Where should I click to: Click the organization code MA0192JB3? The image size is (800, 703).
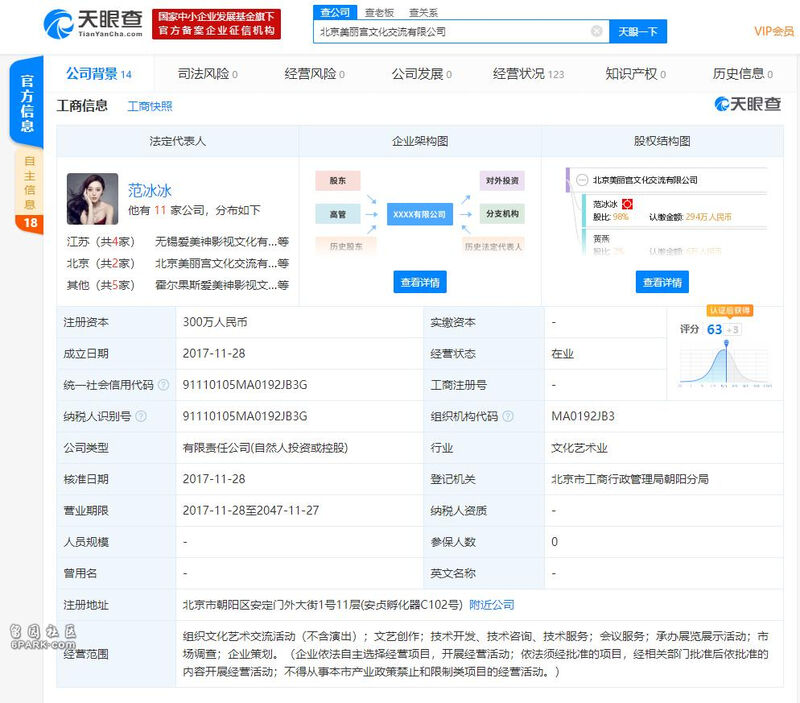583,416
